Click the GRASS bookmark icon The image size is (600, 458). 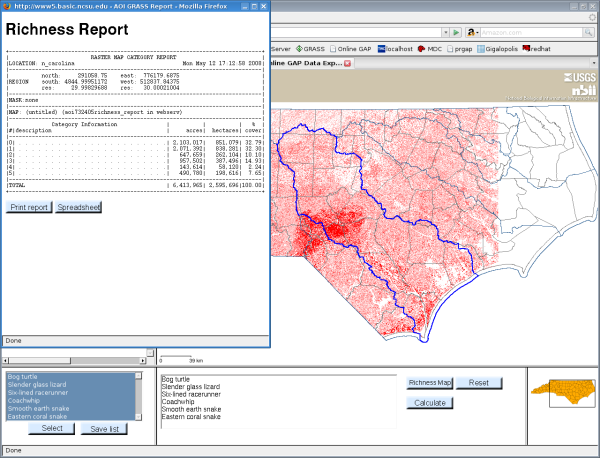click(x=299, y=49)
